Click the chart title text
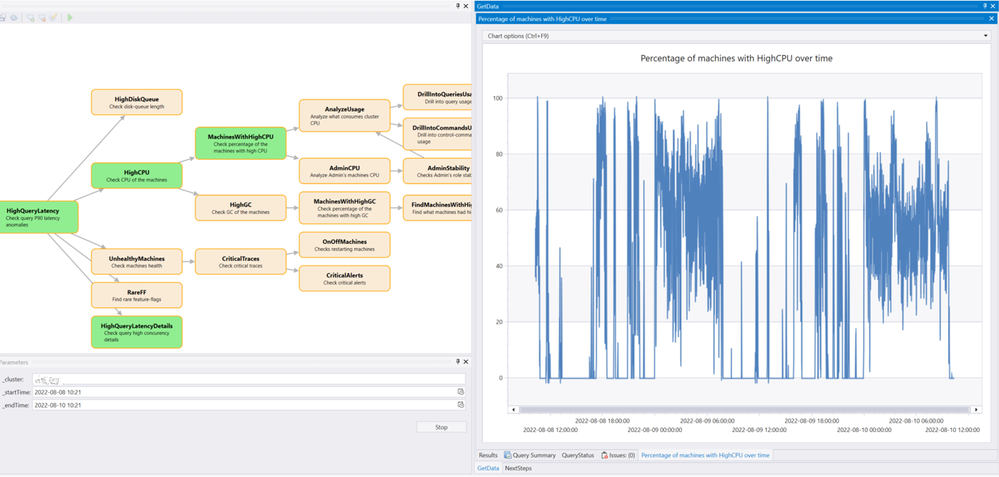Viewport: 999px width, 477px height. 736,58
